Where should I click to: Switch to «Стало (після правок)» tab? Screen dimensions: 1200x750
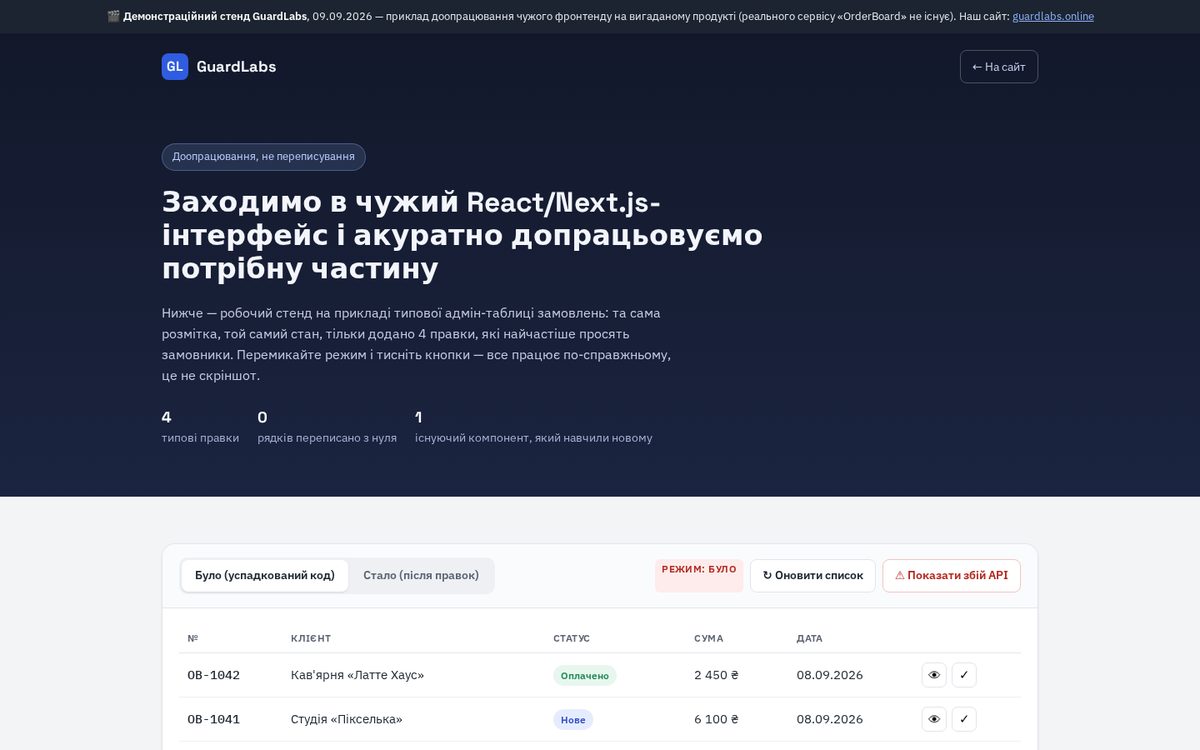coord(421,576)
